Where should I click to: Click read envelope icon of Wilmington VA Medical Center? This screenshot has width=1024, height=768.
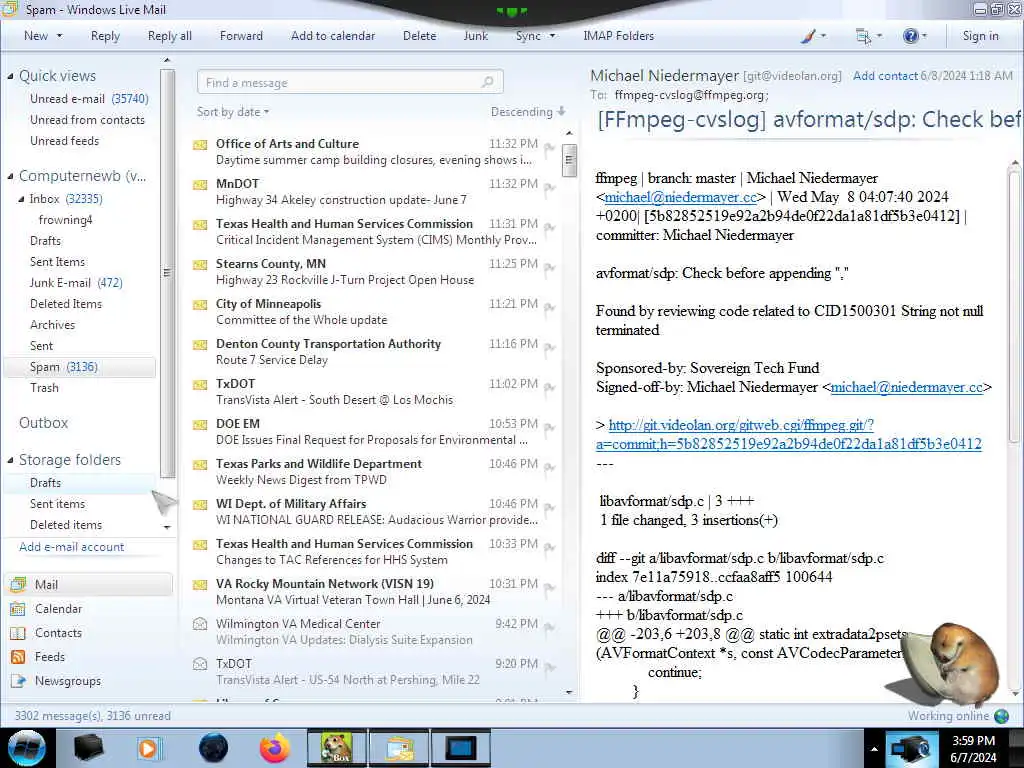pyautogui.click(x=200, y=624)
